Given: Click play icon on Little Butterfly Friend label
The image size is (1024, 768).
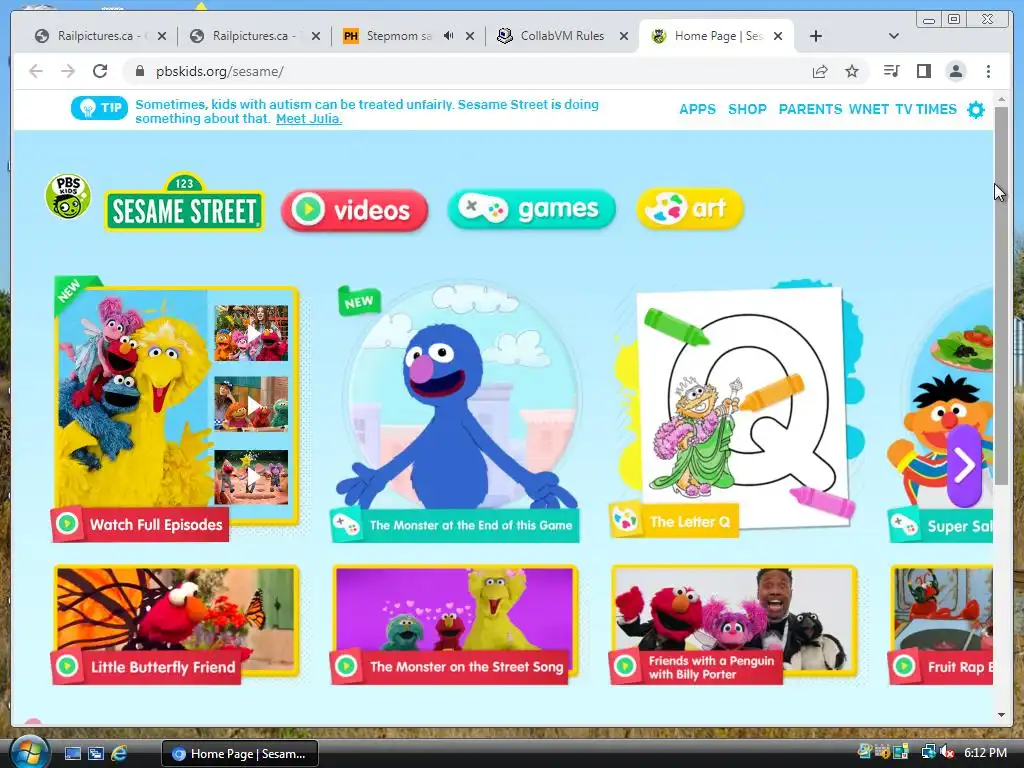Looking at the screenshot, I should tap(67, 666).
